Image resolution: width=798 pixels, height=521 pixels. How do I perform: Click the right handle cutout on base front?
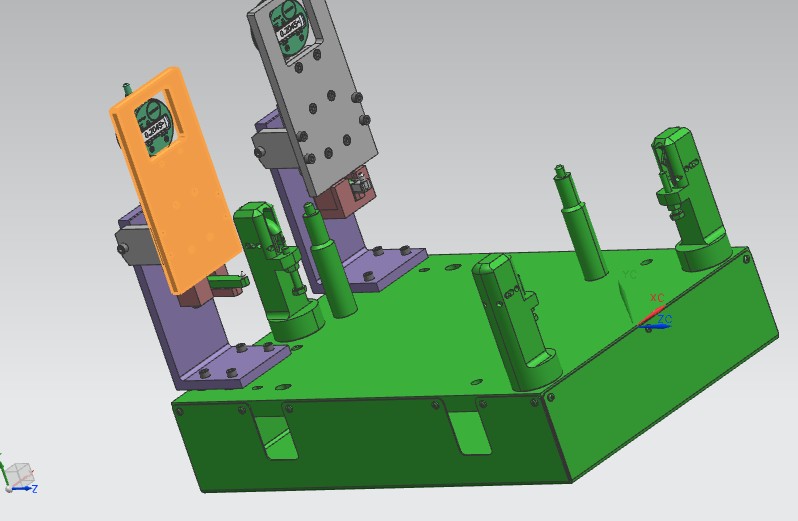click(x=470, y=433)
